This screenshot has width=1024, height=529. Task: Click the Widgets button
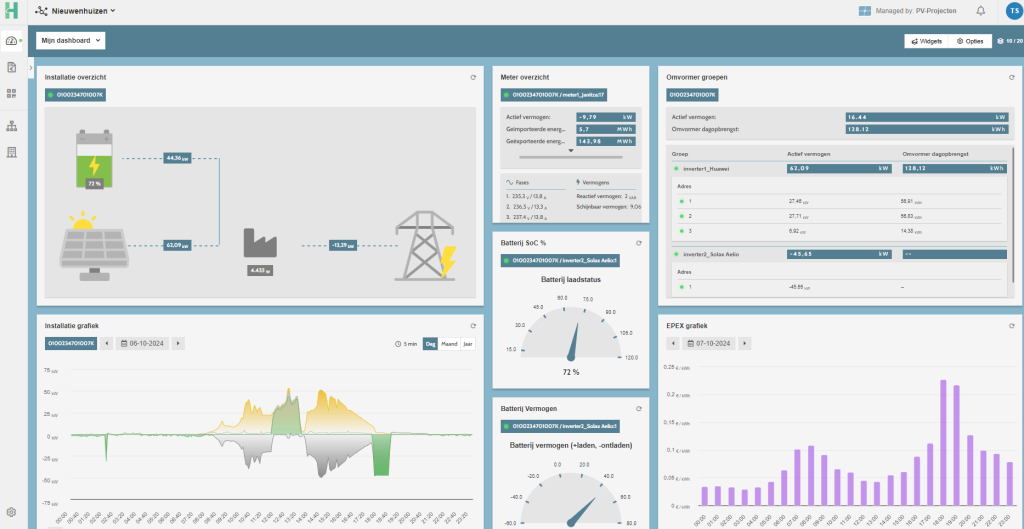[x=925, y=41]
